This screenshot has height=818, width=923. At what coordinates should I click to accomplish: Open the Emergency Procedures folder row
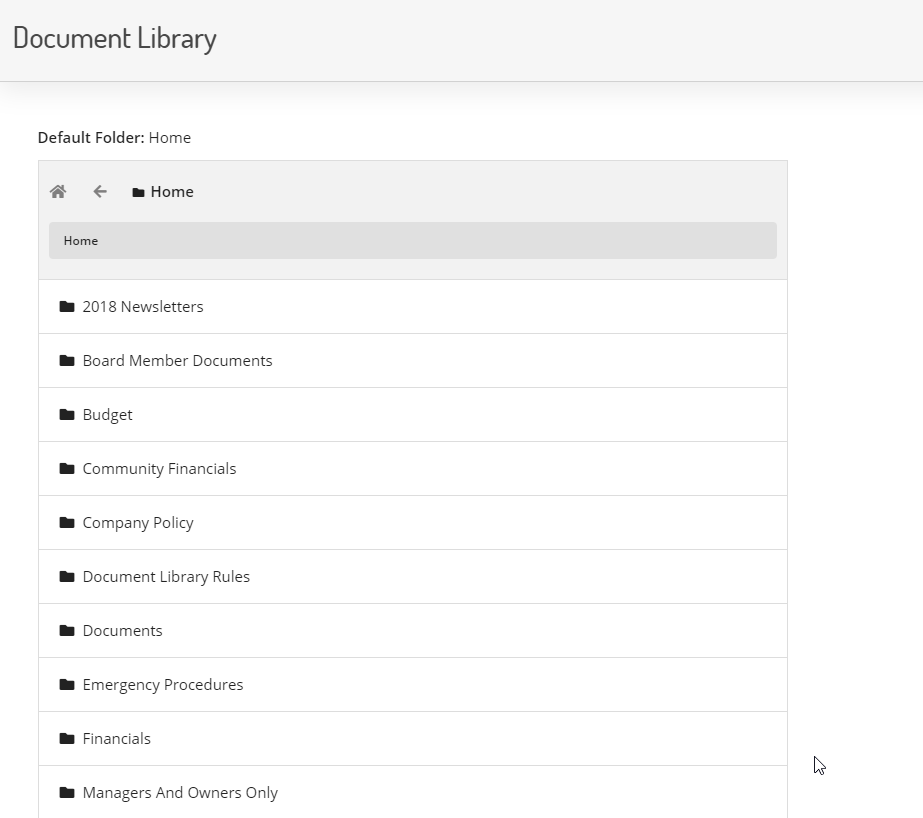pyautogui.click(x=413, y=685)
